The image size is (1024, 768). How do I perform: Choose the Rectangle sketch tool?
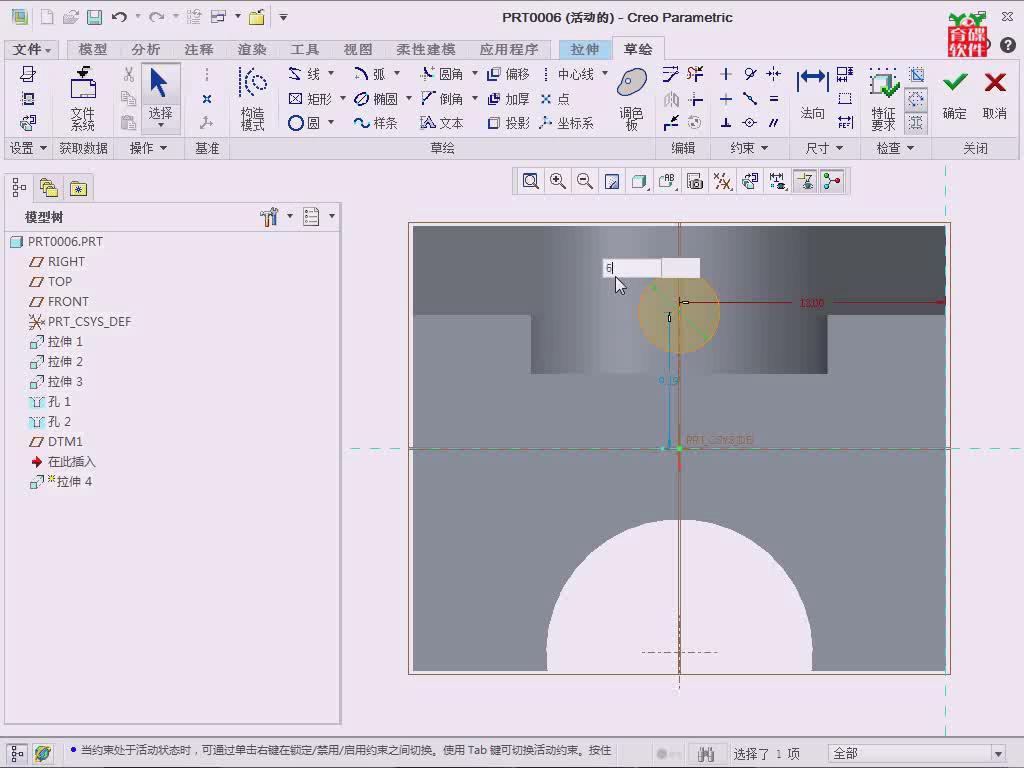pos(310,99)
